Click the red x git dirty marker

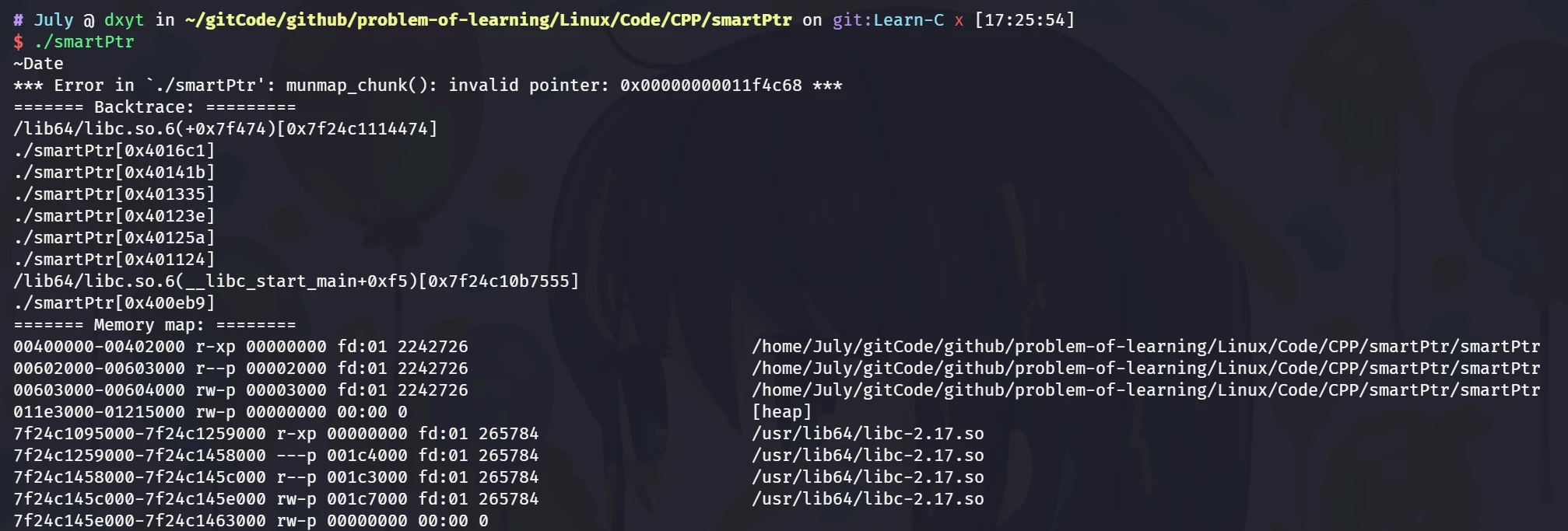959,20
